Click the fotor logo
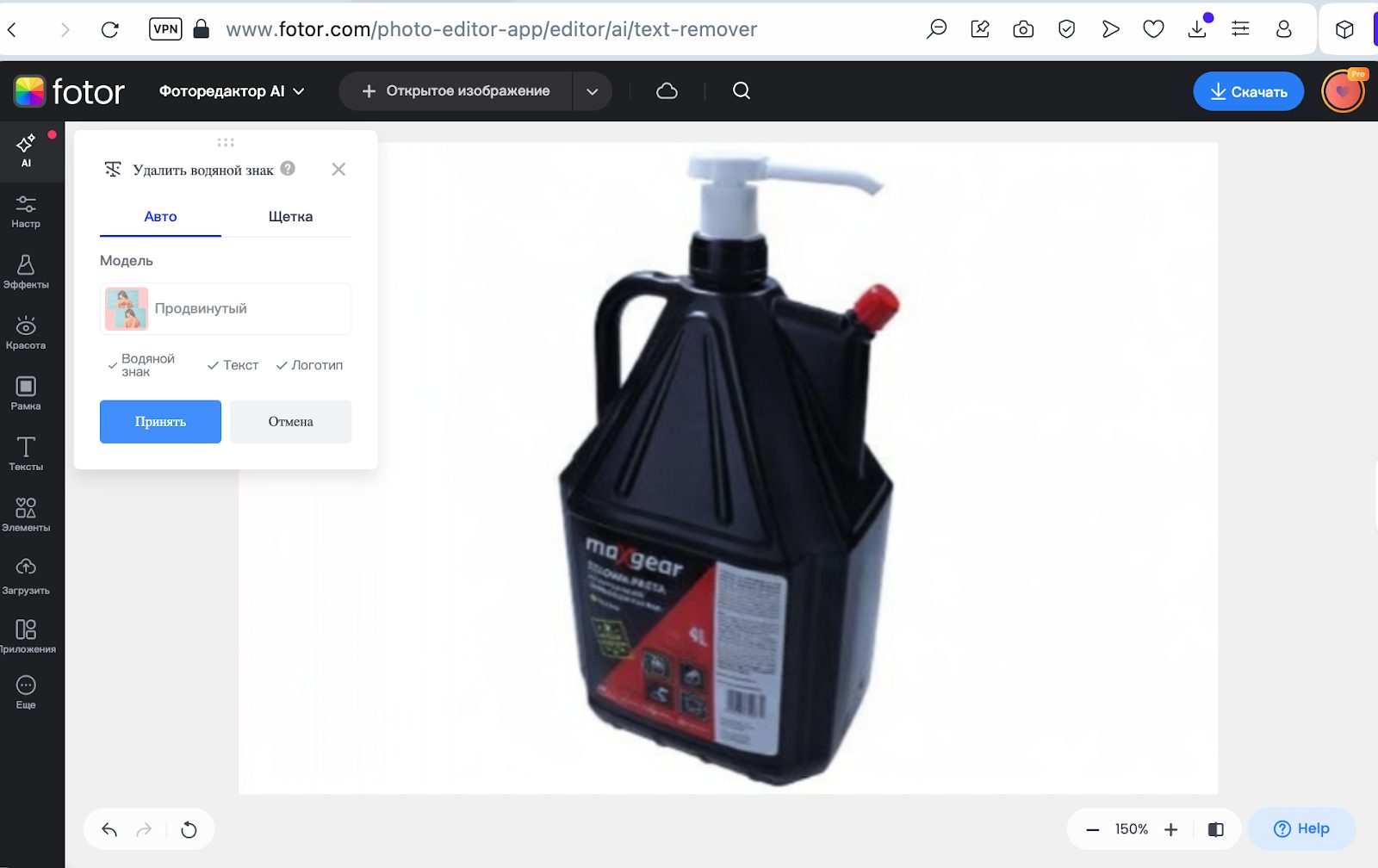This screenshot has width=1378, height=868. click(69, 91)
